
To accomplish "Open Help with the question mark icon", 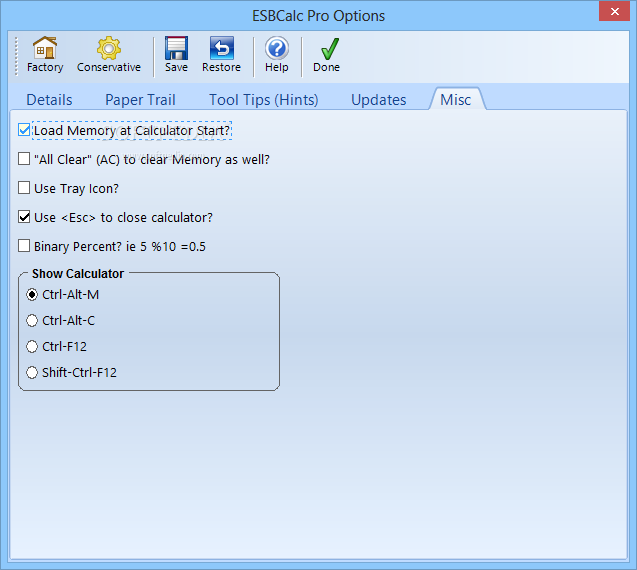I will point(277,48).
